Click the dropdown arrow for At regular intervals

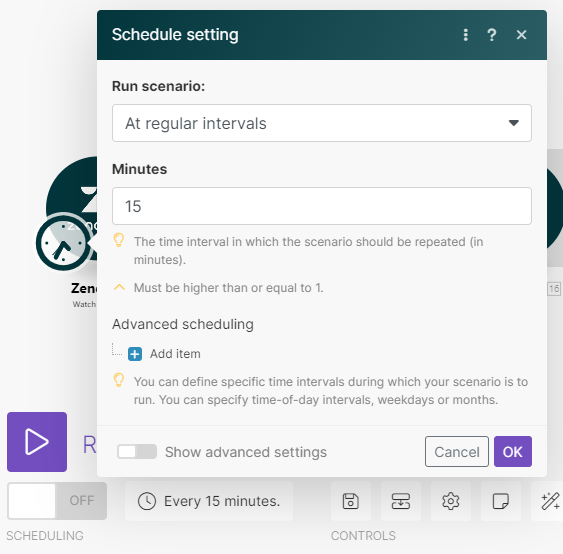click(514, 123)
